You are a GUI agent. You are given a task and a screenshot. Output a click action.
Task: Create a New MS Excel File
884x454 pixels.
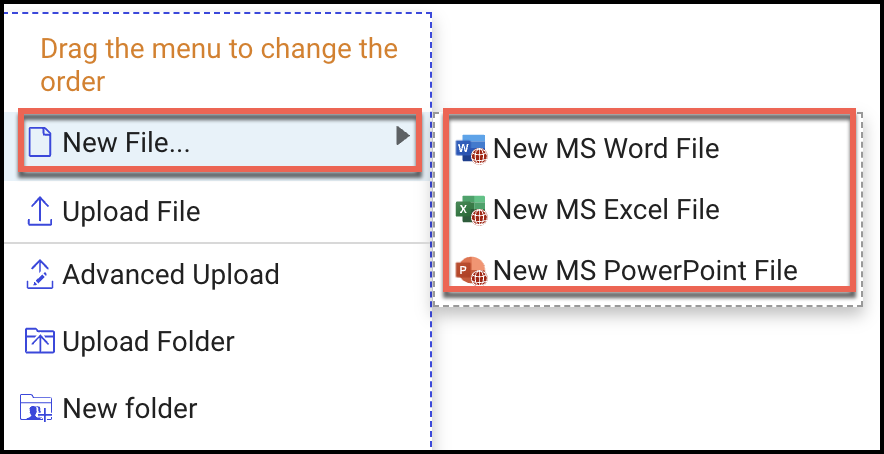(606, 209)
